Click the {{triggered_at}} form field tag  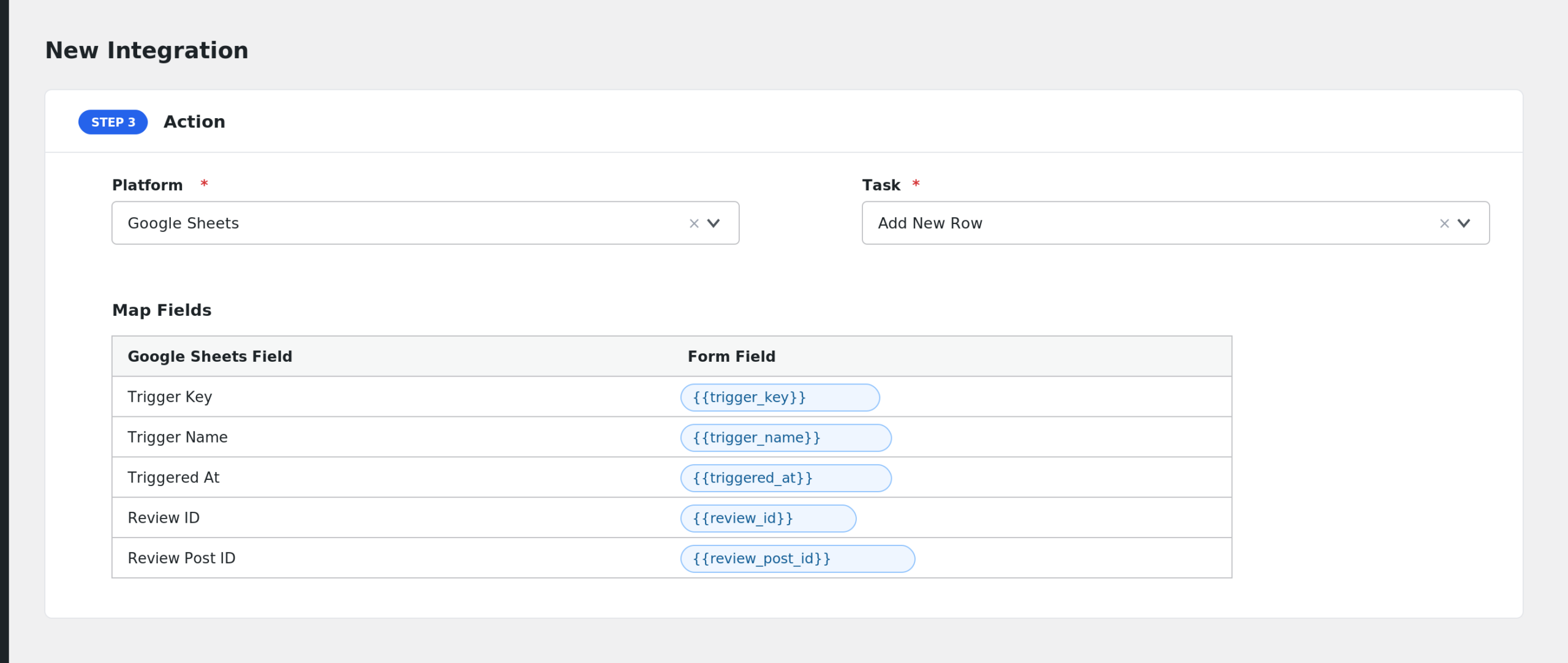click(786, 478)
